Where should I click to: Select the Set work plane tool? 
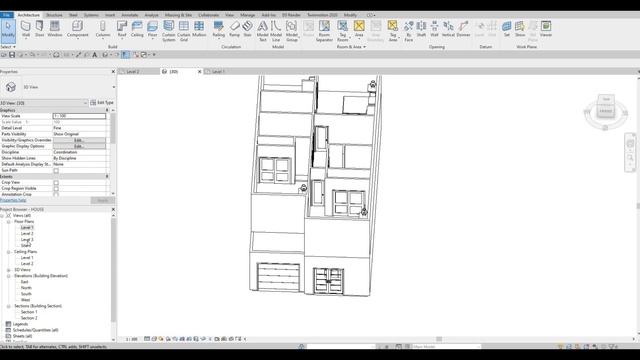point(507,29)
